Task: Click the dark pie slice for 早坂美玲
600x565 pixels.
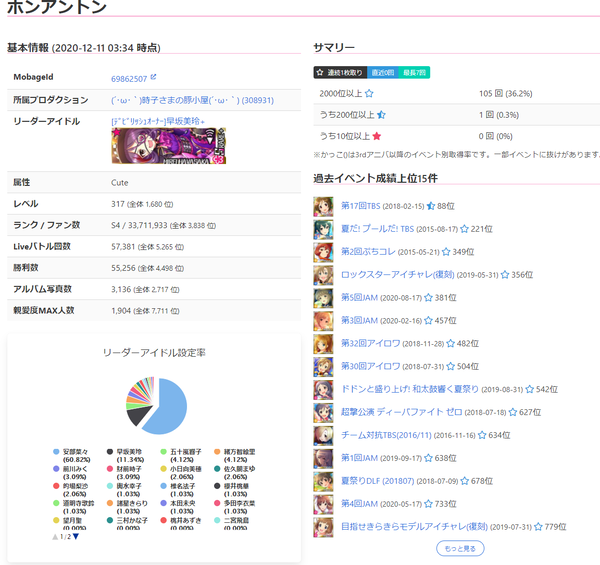Action: coord(137,415)
